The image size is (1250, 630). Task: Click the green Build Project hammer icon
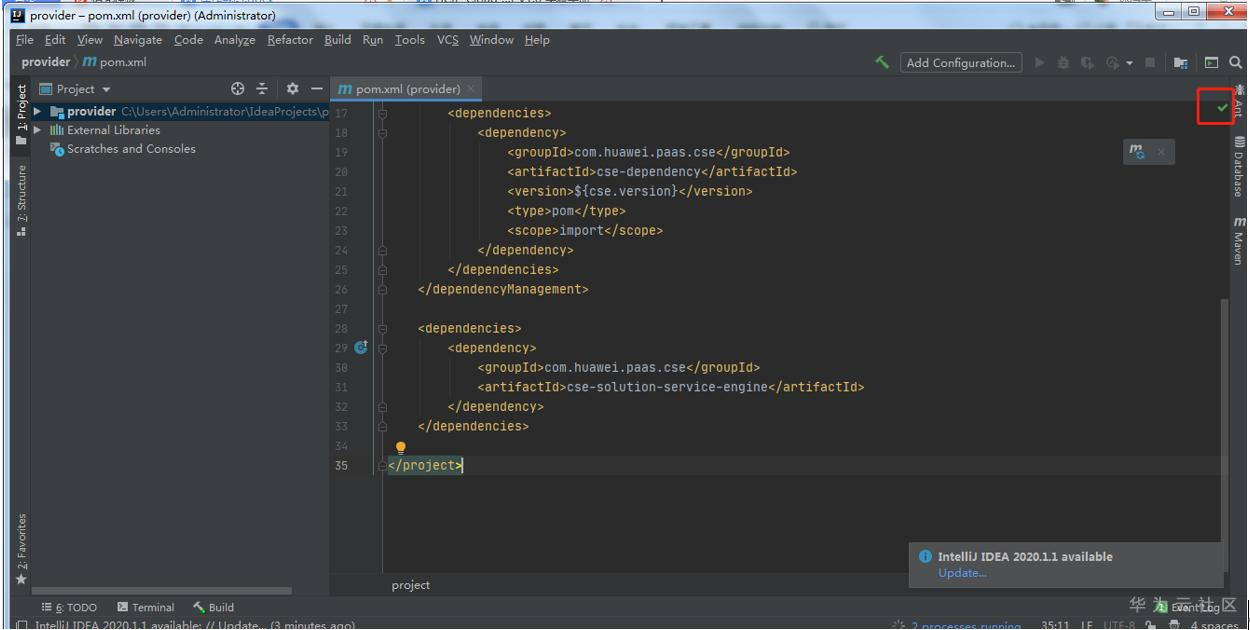click(882, 62)
